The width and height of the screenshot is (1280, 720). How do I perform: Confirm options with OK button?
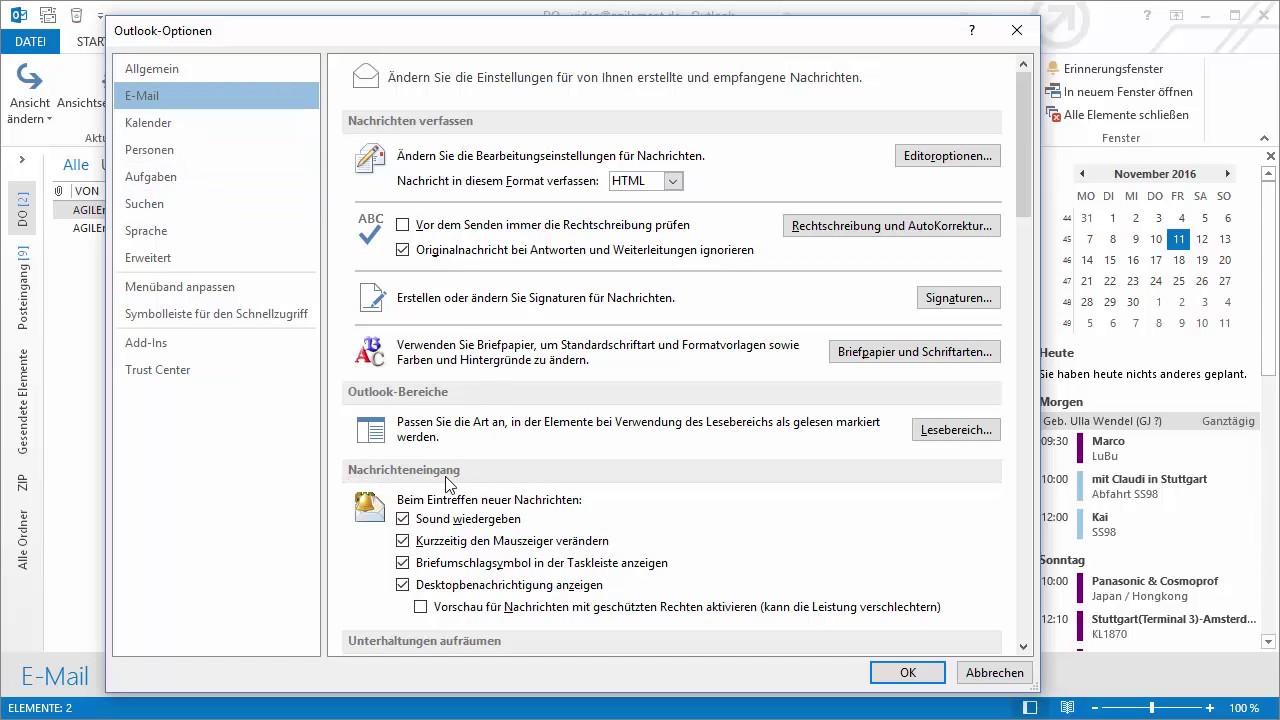908,673
